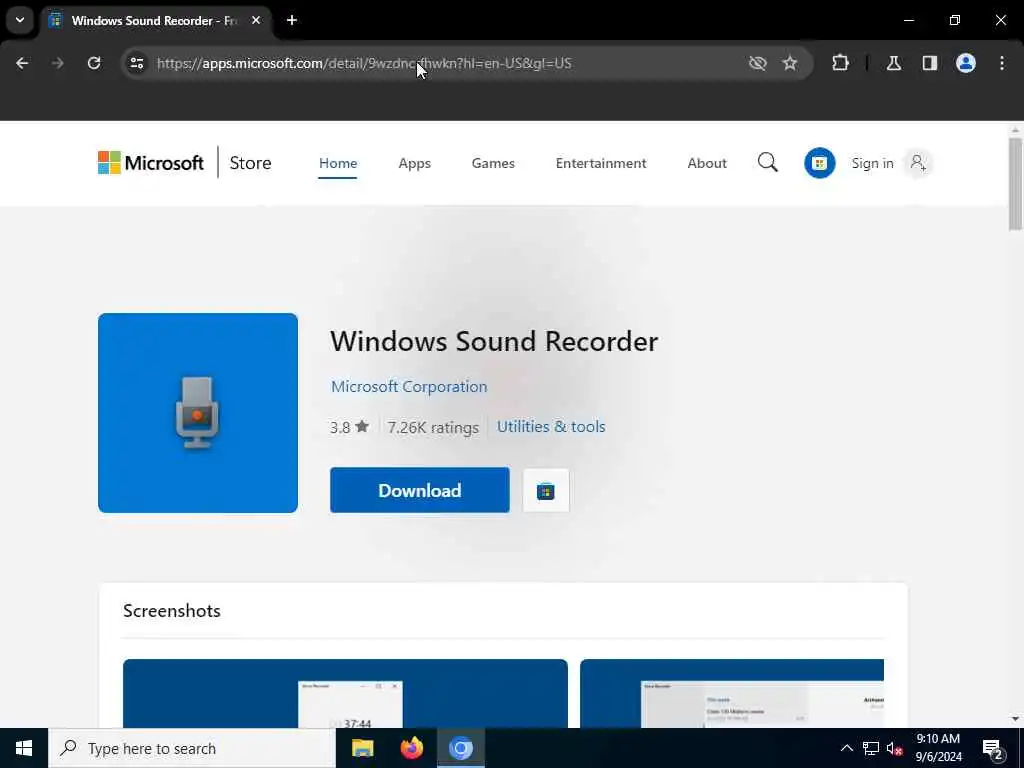The image size is (1024, 768).
Task: View site information icon in address bar
Action: (136, 63)
